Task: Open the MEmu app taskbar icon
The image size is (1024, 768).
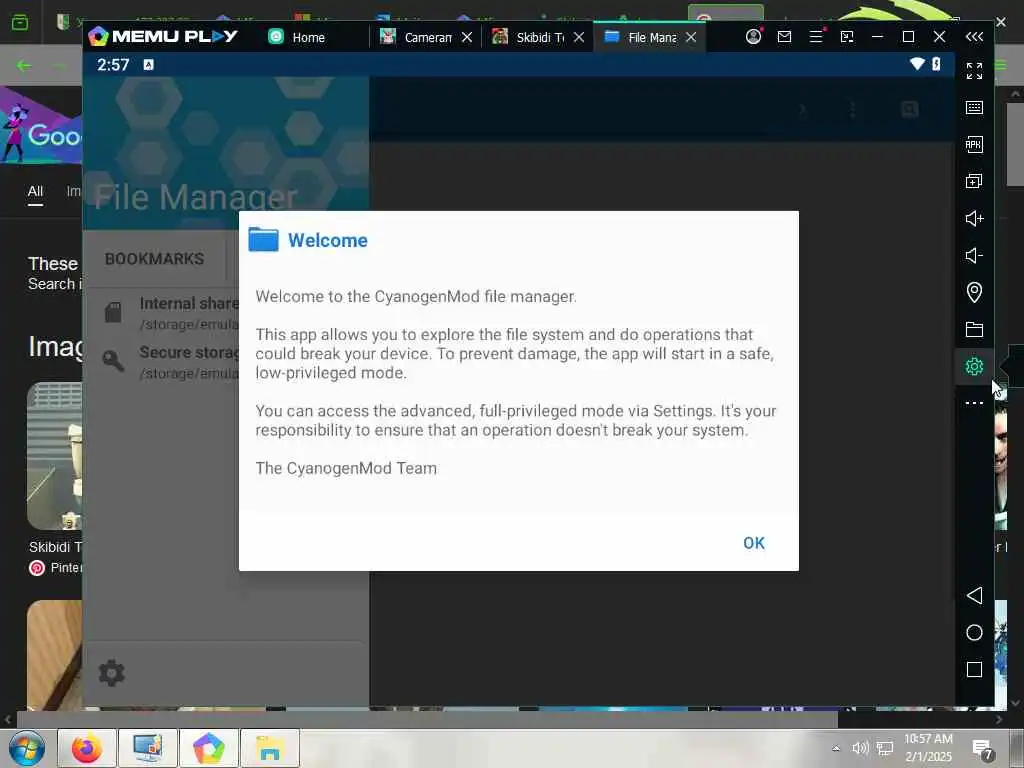Action: [208, 748]
